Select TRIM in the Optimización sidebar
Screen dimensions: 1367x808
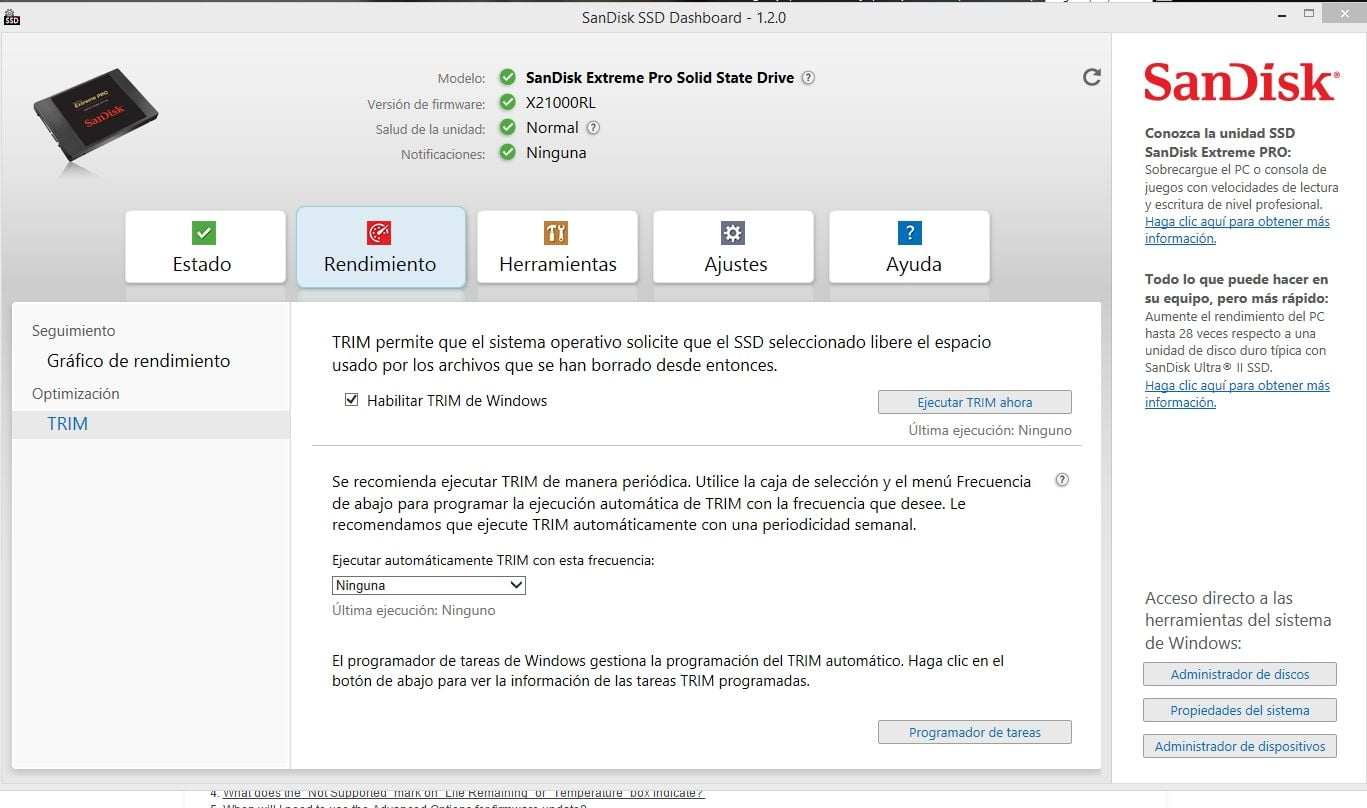(150, 424)
